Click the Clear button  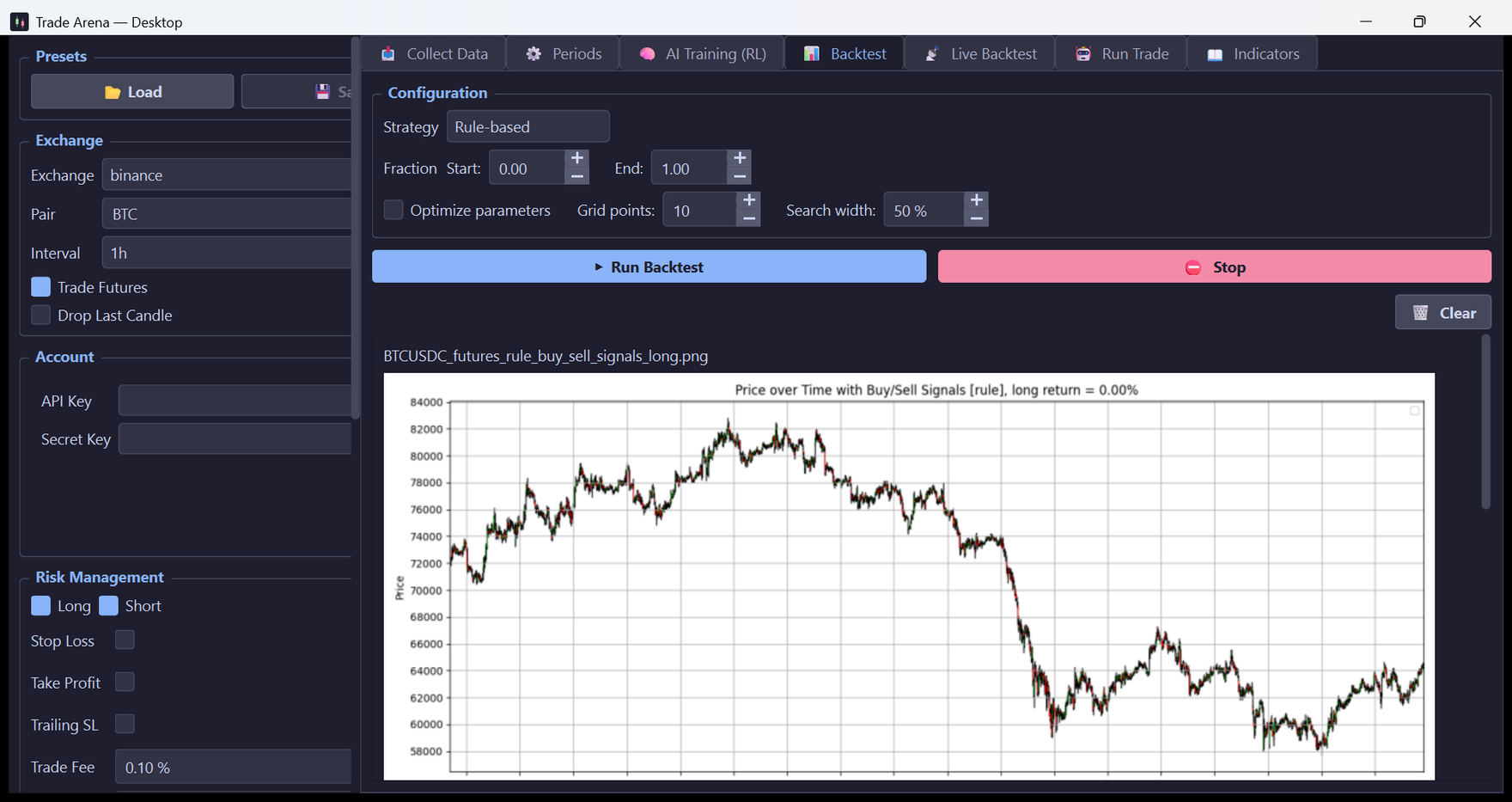point(1443,313)
